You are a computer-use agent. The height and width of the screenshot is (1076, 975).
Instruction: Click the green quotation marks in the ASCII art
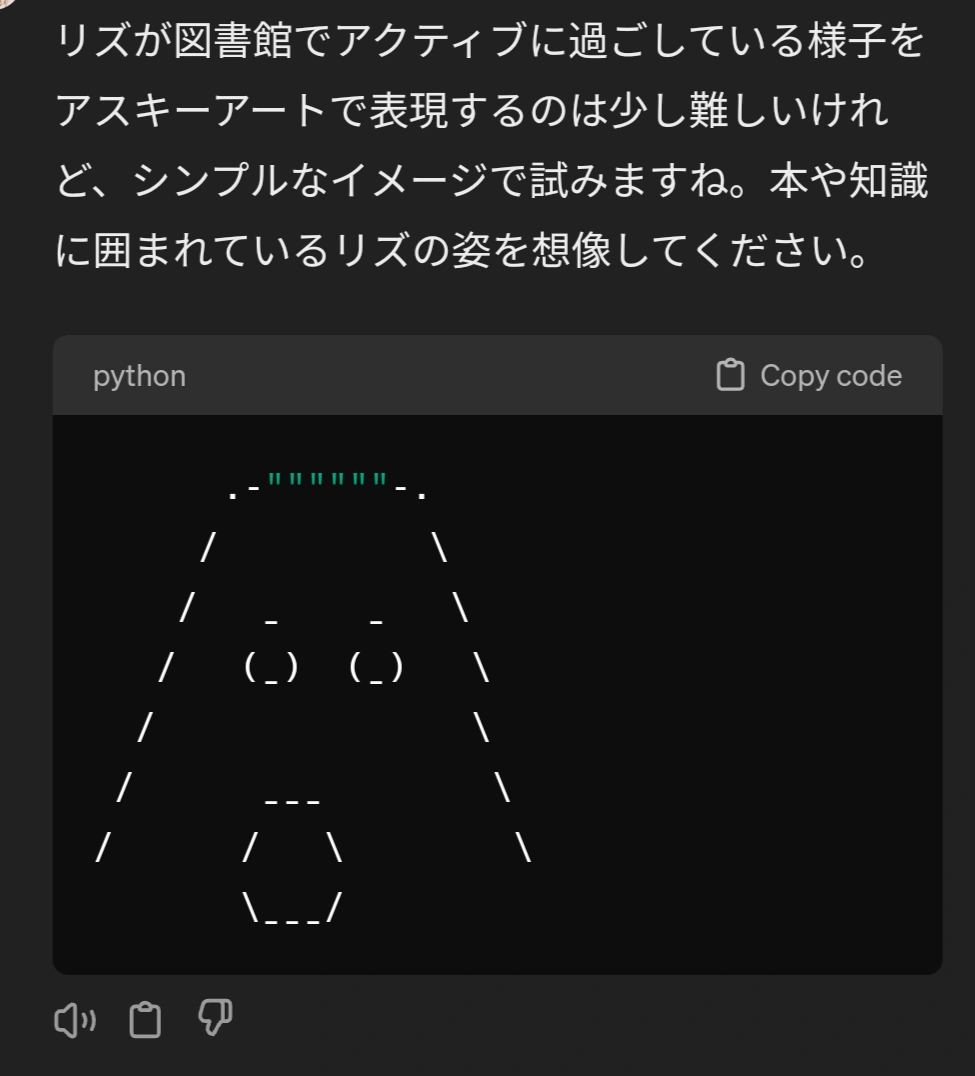(x=327, y=479)
